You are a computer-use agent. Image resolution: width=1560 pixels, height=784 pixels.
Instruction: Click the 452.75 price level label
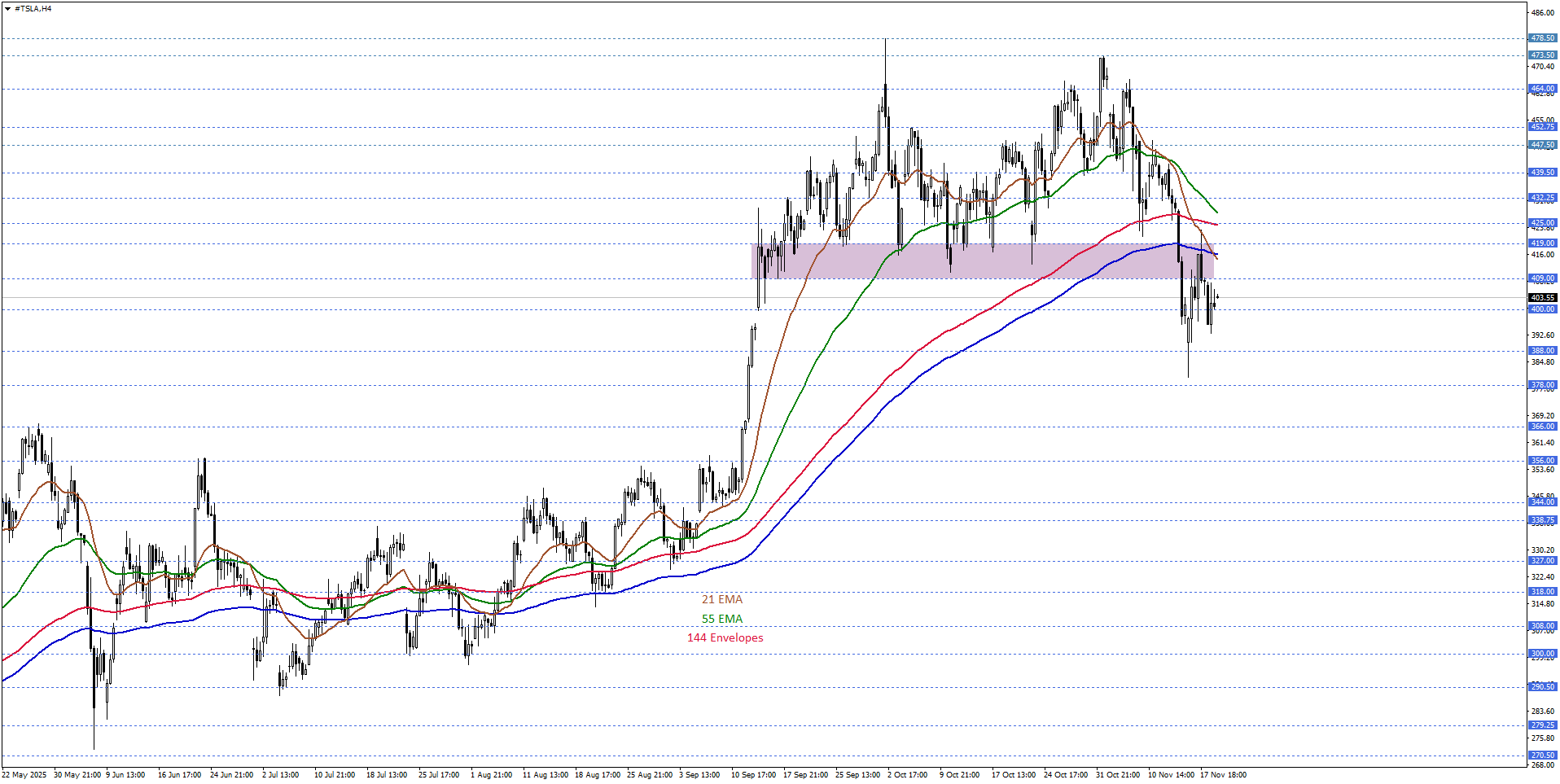click(x=1542, y=127)
